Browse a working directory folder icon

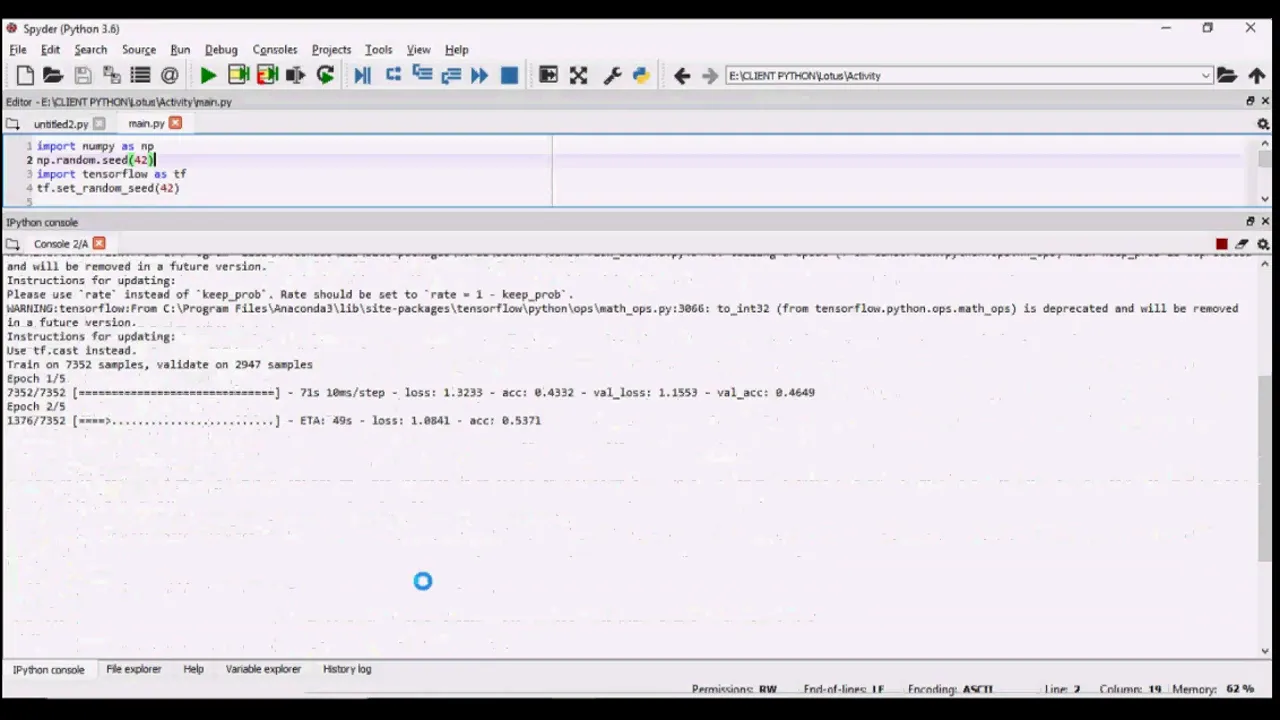coord(1227,75)
